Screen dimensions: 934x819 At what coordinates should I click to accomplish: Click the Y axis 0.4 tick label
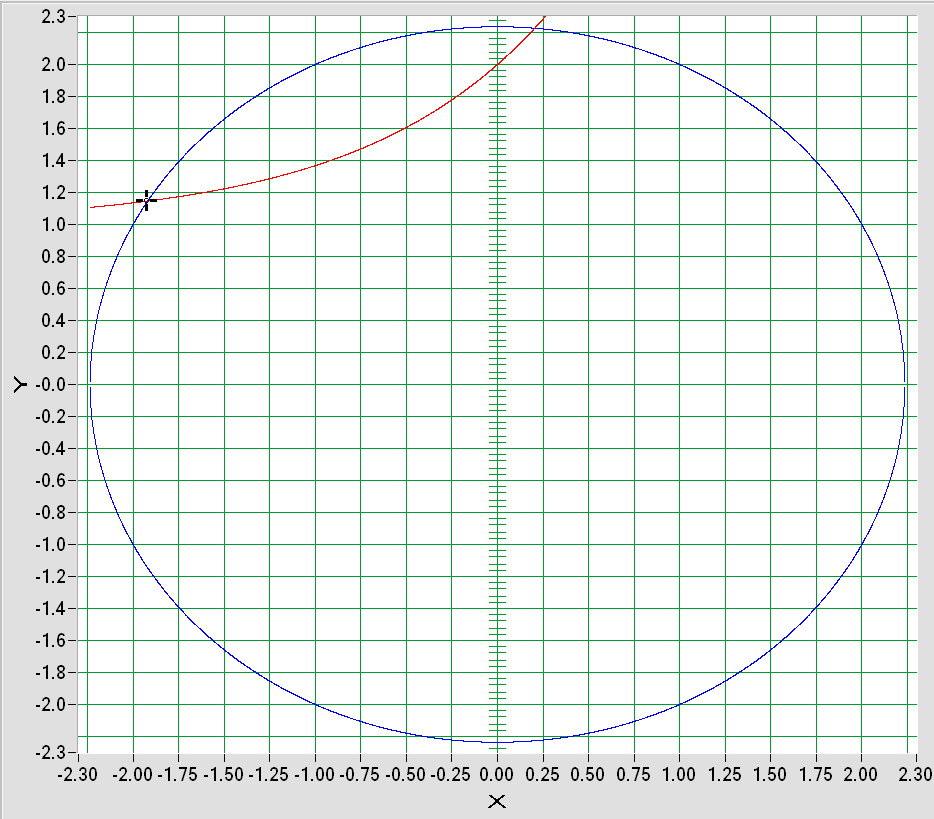point(53,320)
